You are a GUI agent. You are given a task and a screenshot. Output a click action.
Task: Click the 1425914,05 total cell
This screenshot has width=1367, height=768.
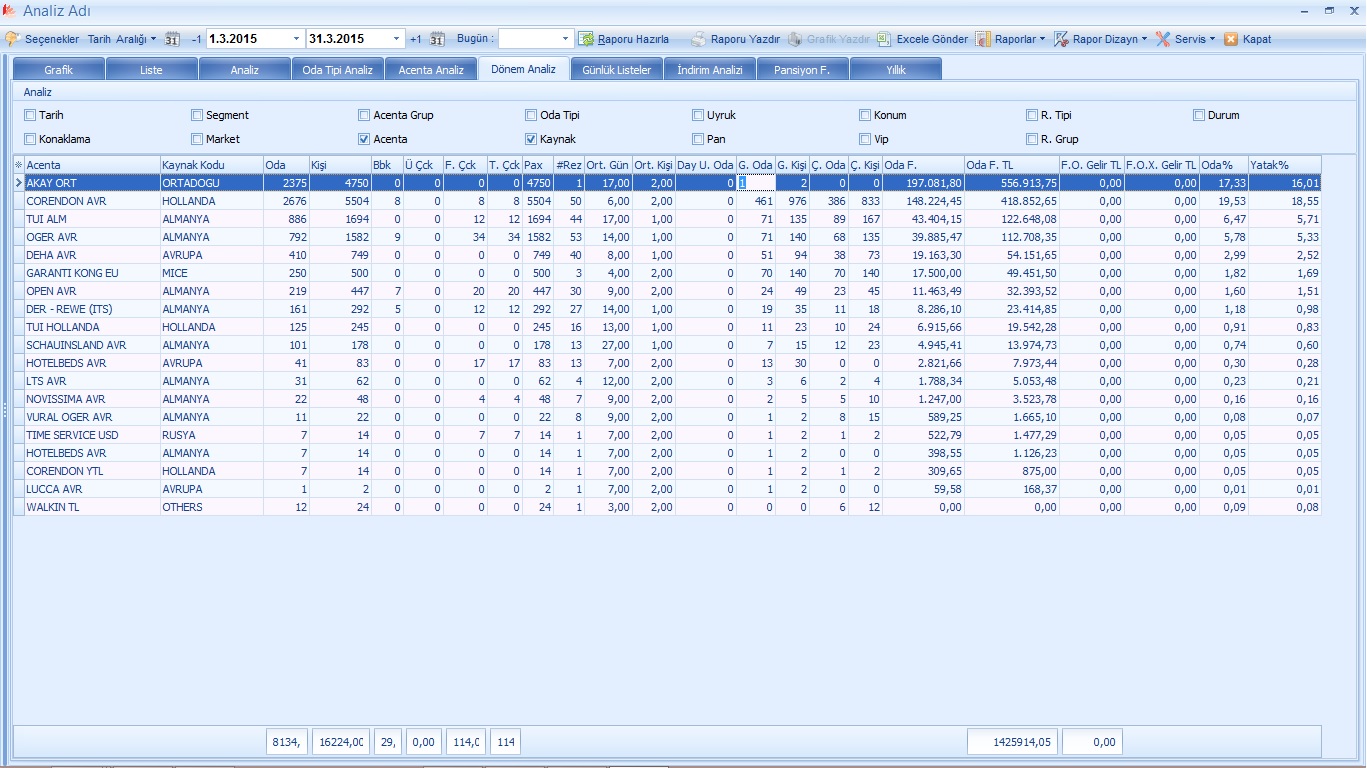1013,742
